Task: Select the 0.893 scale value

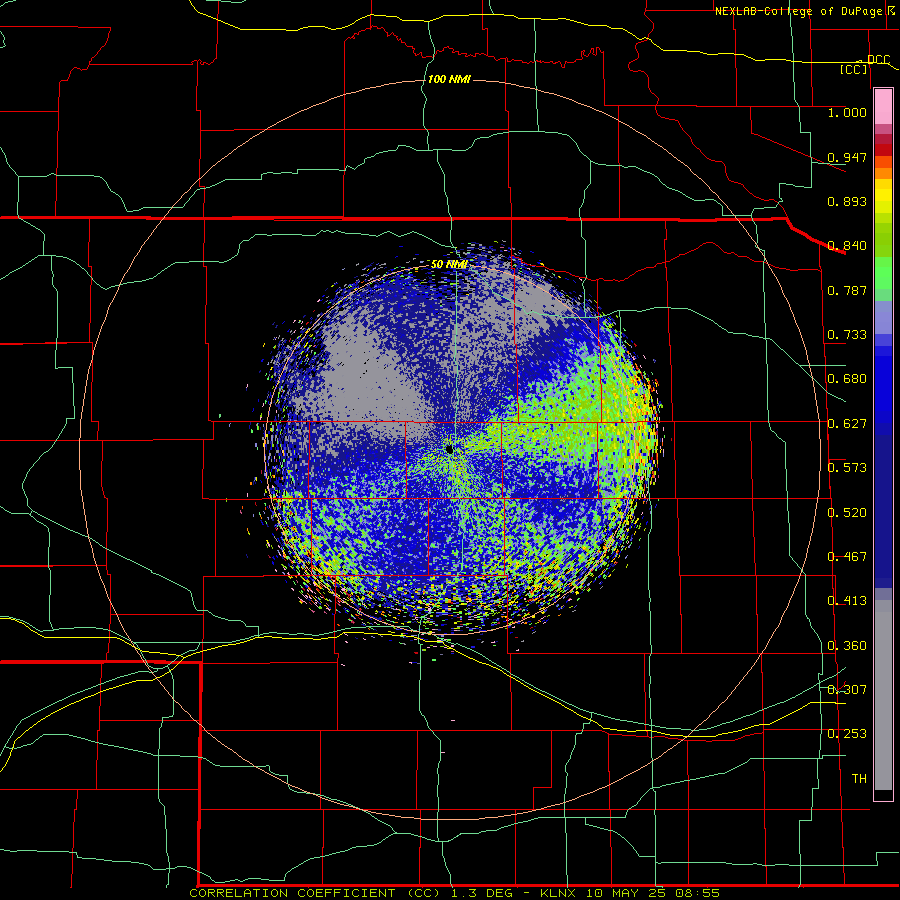Action: (847, 201)
